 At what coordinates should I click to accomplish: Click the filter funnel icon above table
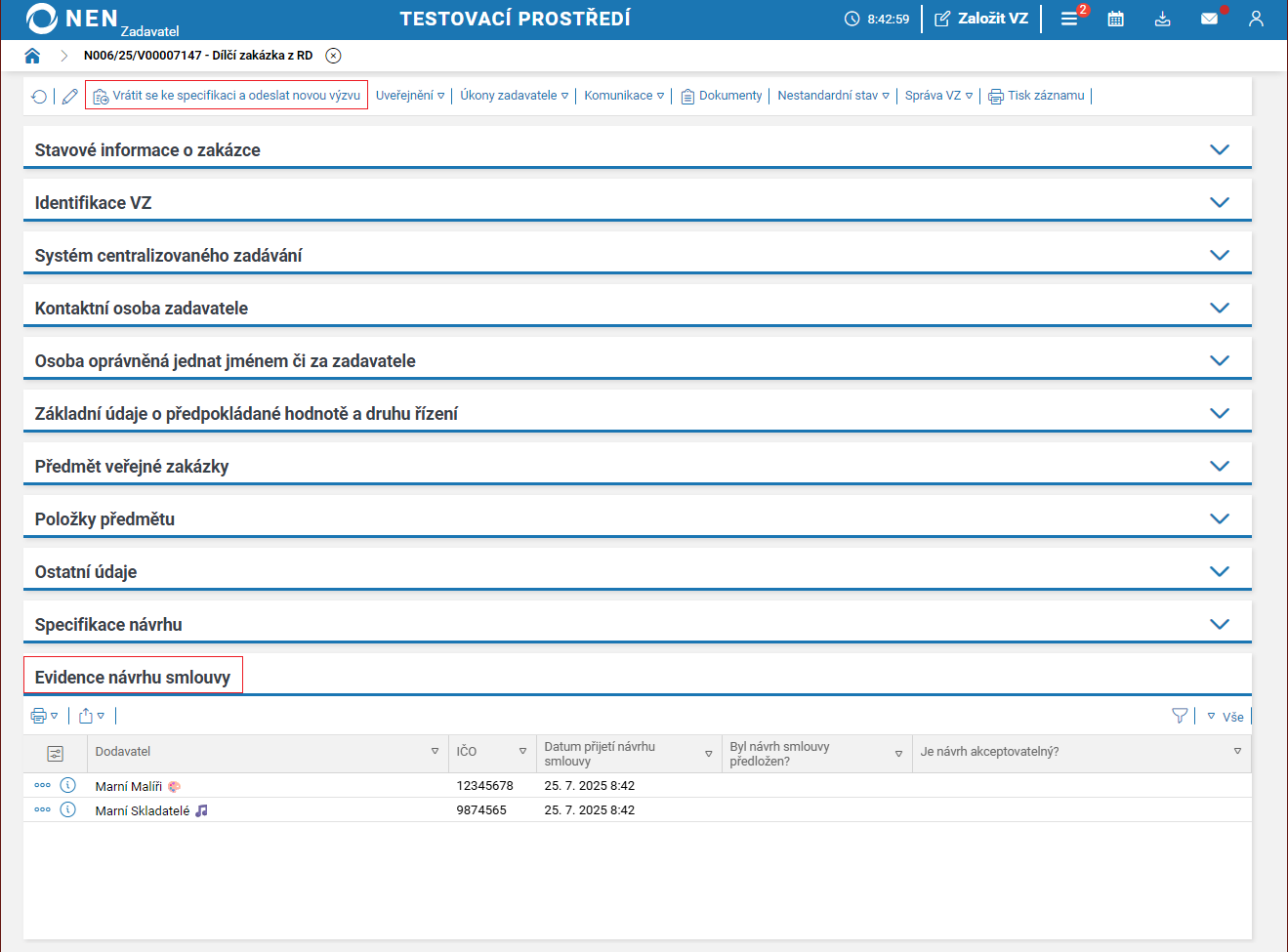(x=1180, y=716)
